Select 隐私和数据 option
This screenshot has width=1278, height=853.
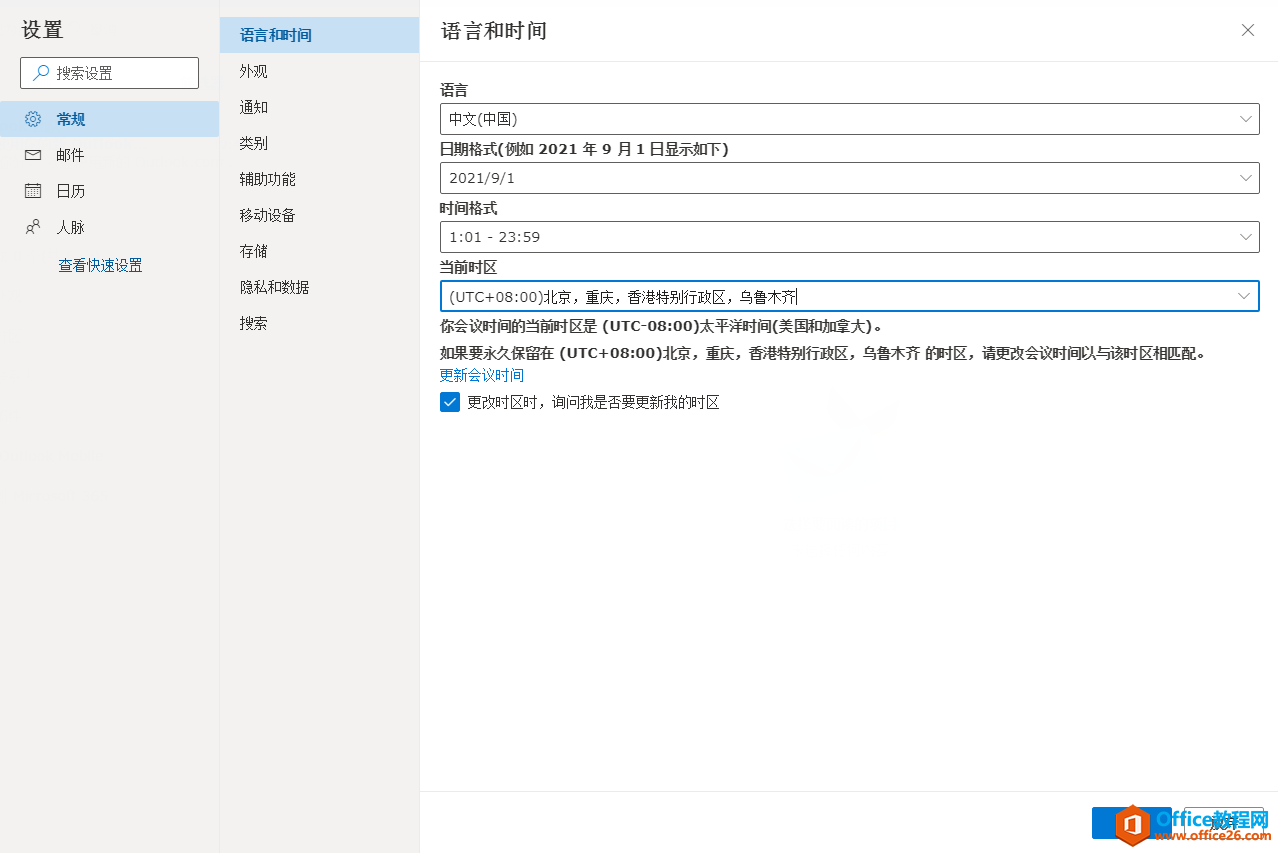click(x=275, y=287)
